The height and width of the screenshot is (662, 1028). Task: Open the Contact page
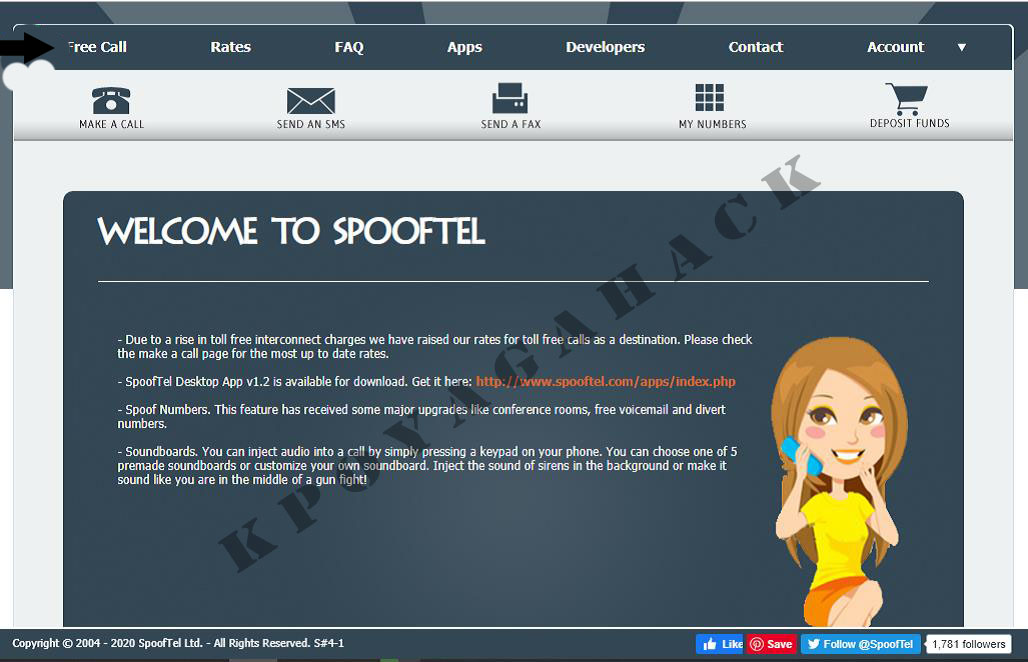pyautogui.click(x=756, y=47)
